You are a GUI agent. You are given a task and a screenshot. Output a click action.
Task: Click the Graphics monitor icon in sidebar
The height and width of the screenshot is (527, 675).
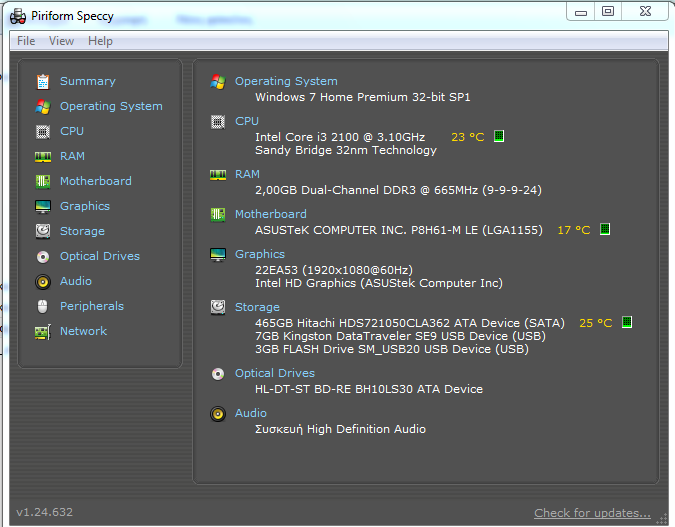(43, 207)
